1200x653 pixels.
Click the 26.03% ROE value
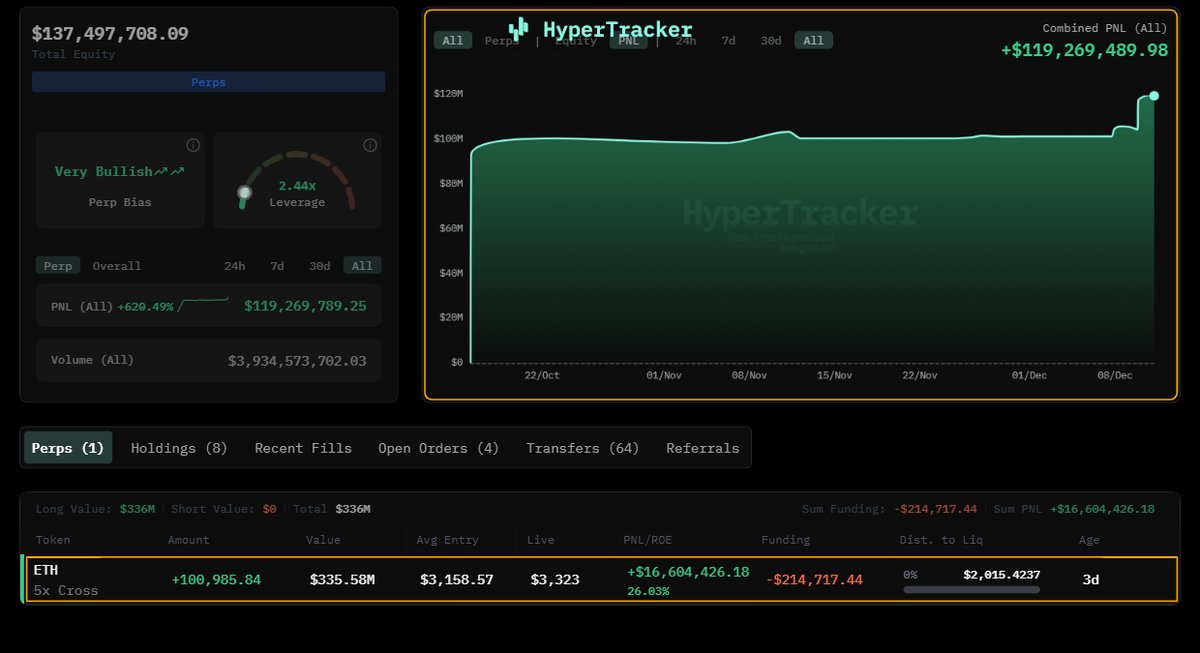pos(648,591)
